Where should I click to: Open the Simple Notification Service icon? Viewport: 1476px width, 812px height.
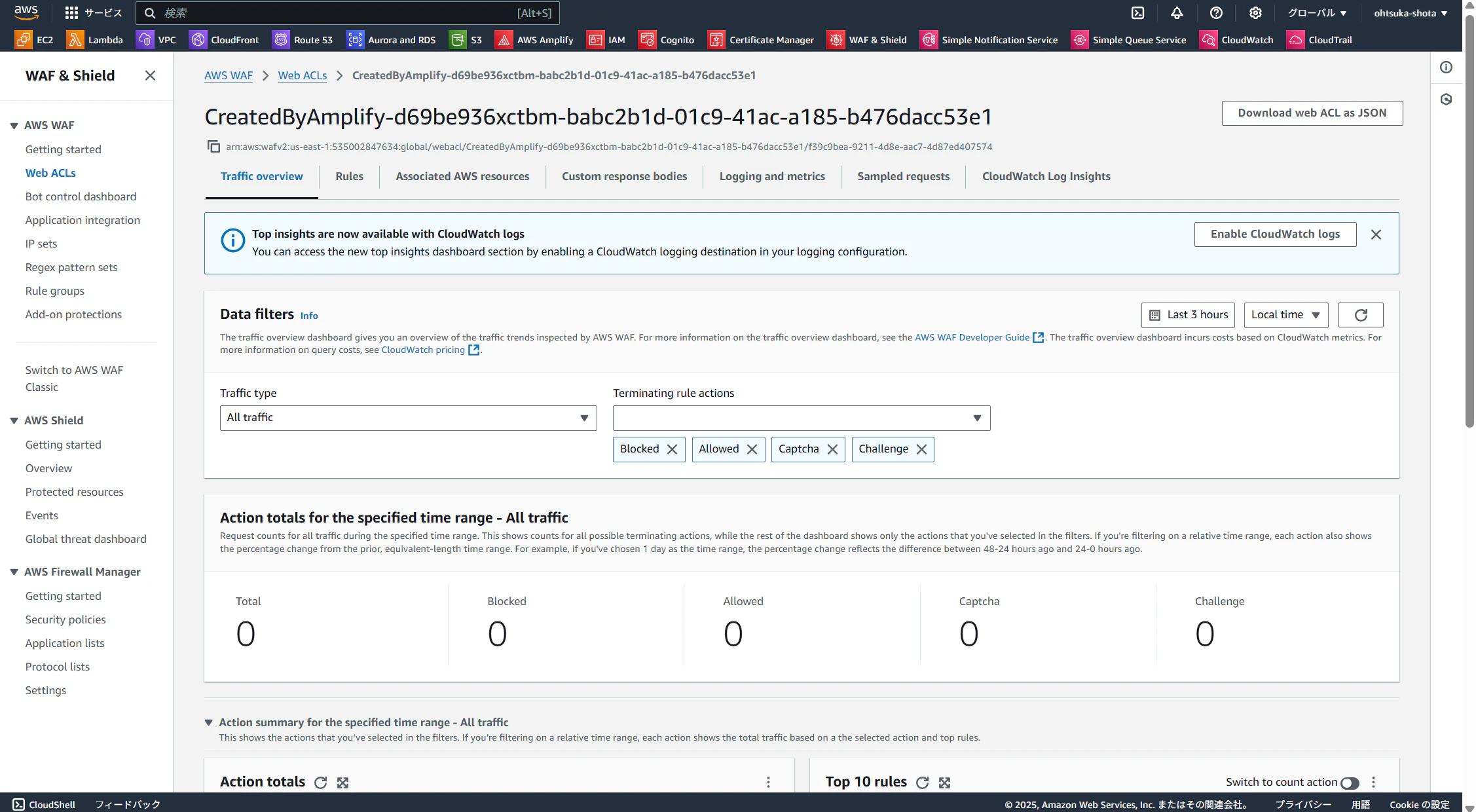(x=929, y=40)
